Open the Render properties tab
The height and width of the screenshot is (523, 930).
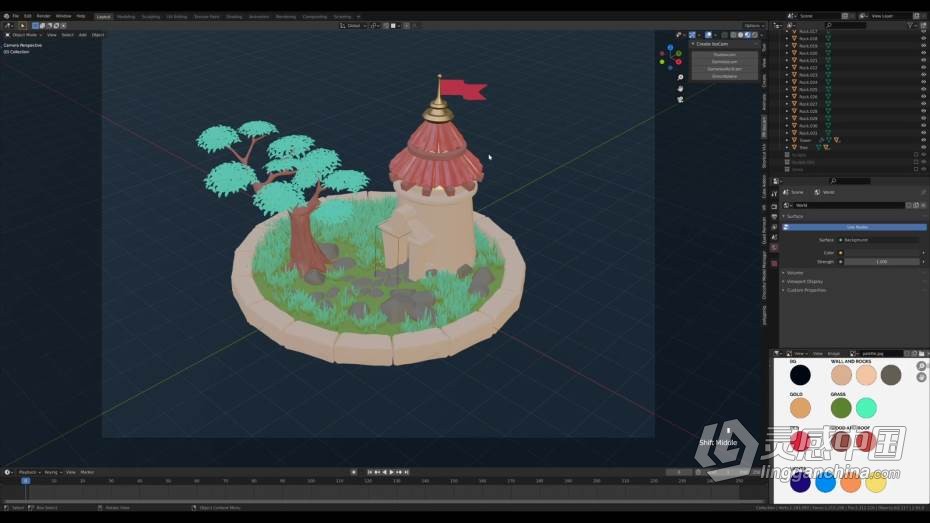pyautogui.click(x=774, y=207)
